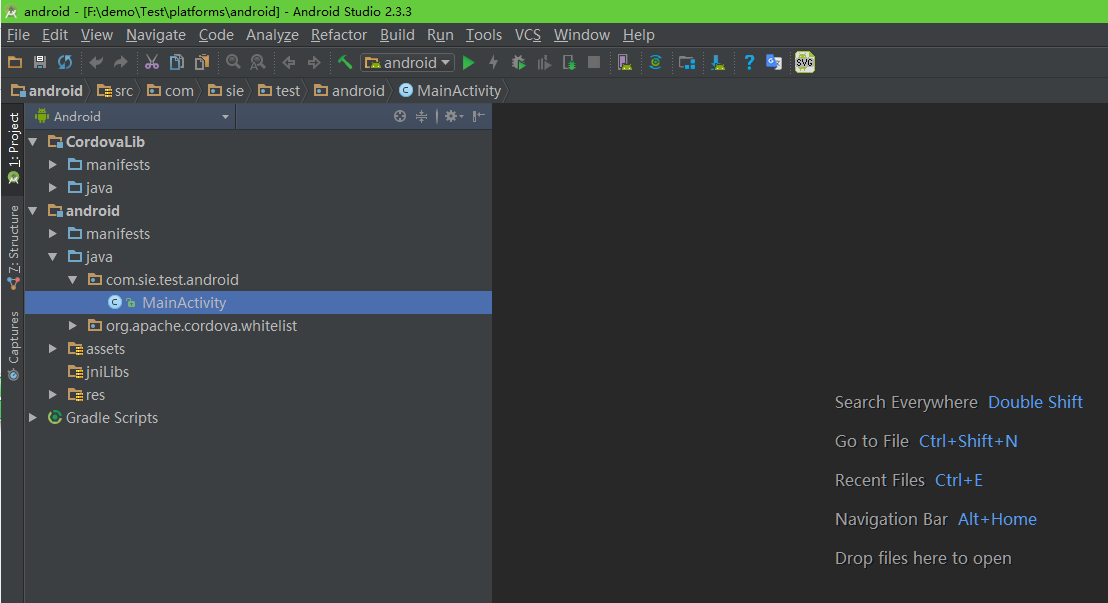Screen dimensions: 1108x603
Task: Click the Make Project hammer icon
Action: (x=345, y=62)
